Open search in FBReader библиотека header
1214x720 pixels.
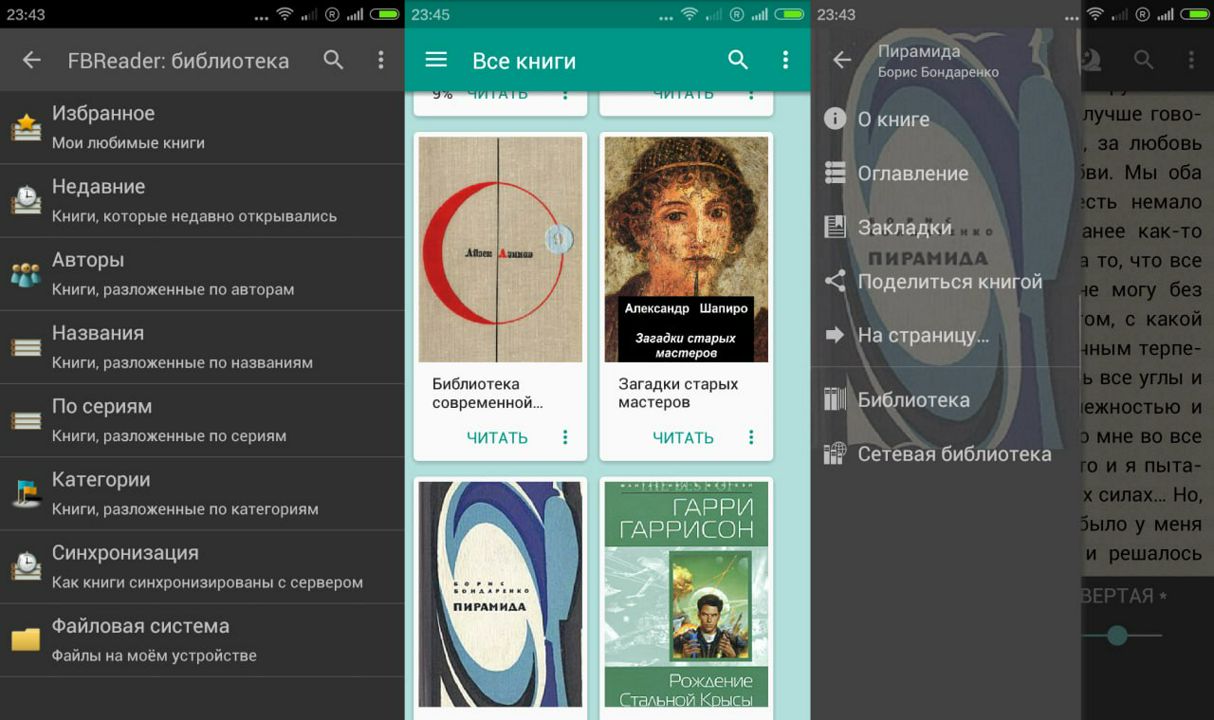(x=333, y=60)
